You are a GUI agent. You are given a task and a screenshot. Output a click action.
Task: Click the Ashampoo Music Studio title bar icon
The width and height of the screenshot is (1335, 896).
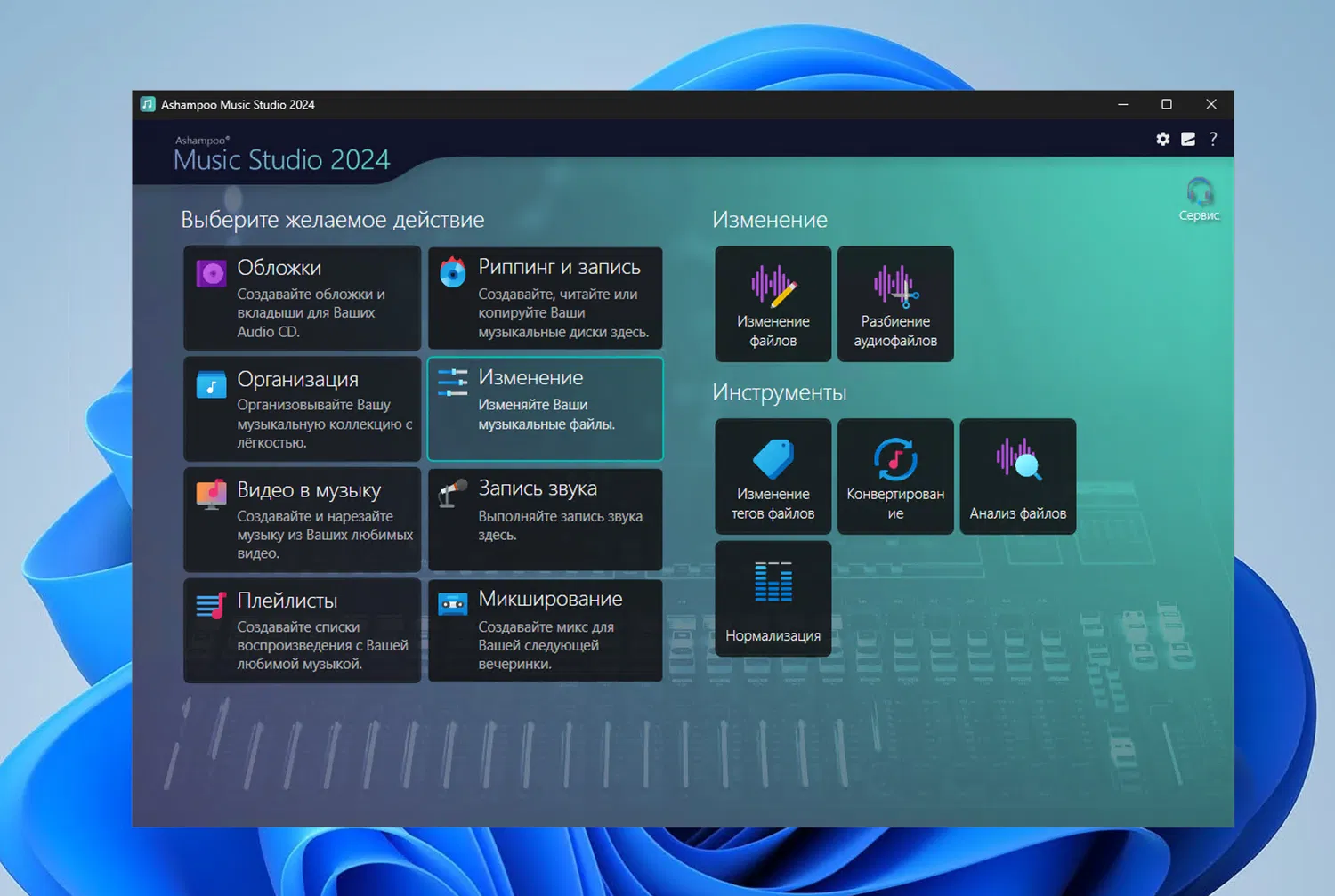pyautogui.click(x=148, y=104)
